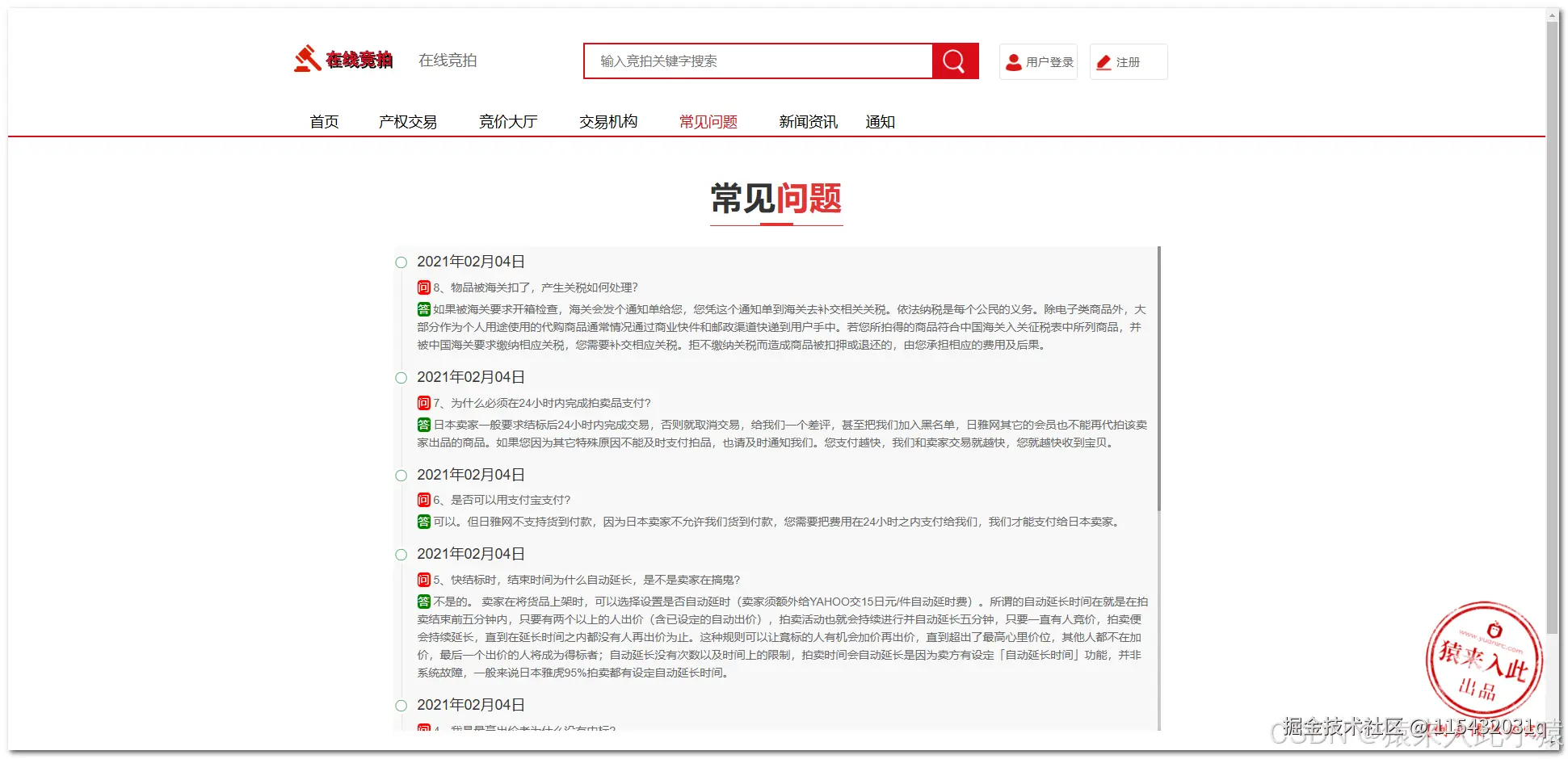Select the circle marker beside the topmost 2021年02月04日 date
Screen dimensions: 1568x759
[x=401, y=262]
